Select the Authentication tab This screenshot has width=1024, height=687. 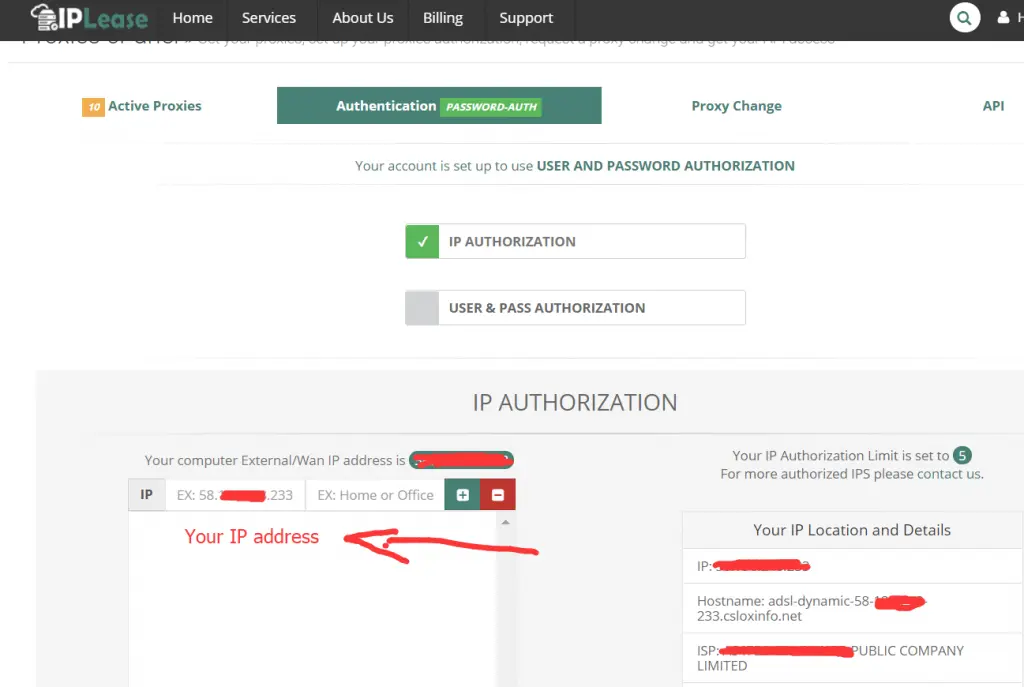coord(439,106)
